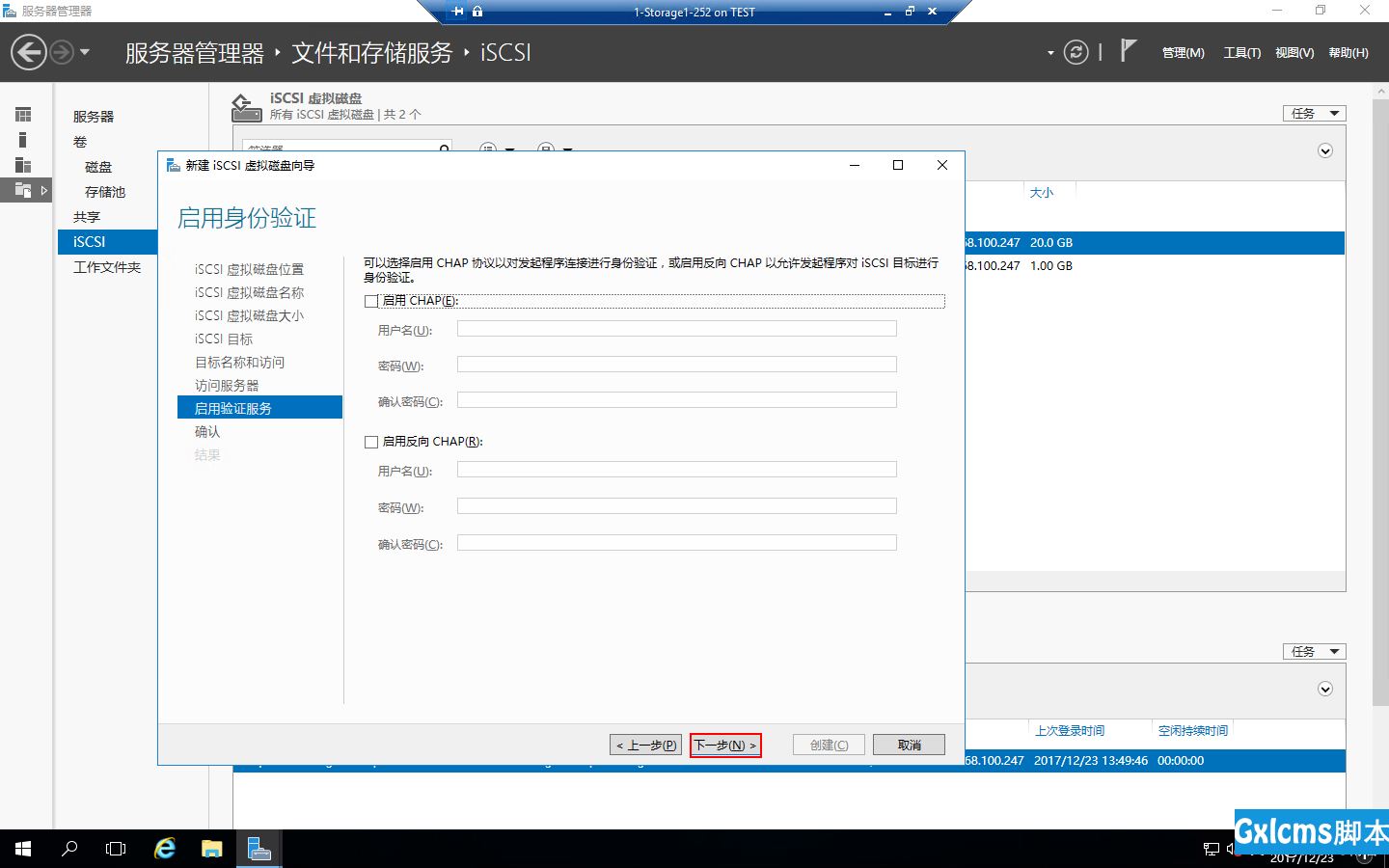Sort by 大小 column header

click(x=1042, y=193)
